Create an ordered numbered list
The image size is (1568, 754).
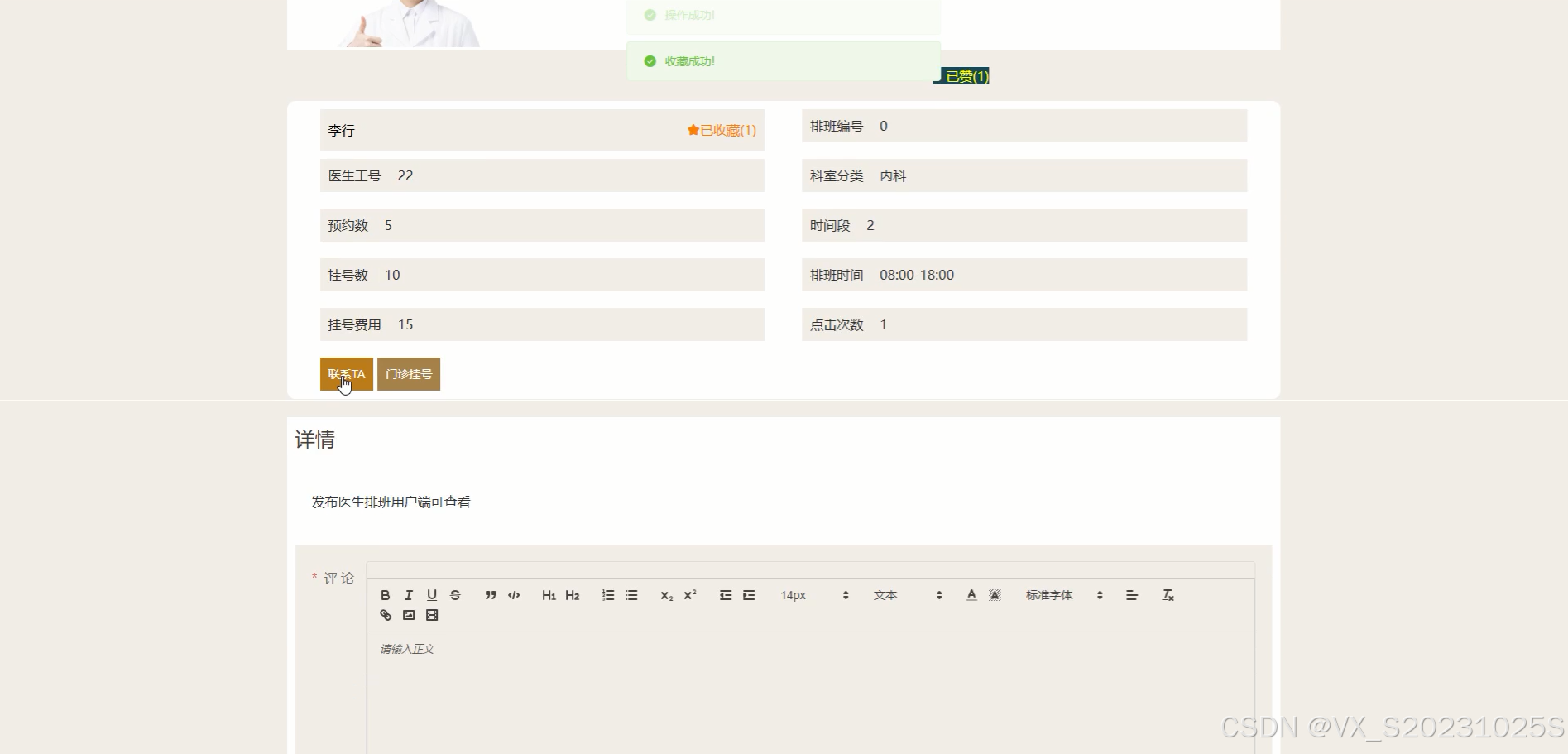point(608,595)
